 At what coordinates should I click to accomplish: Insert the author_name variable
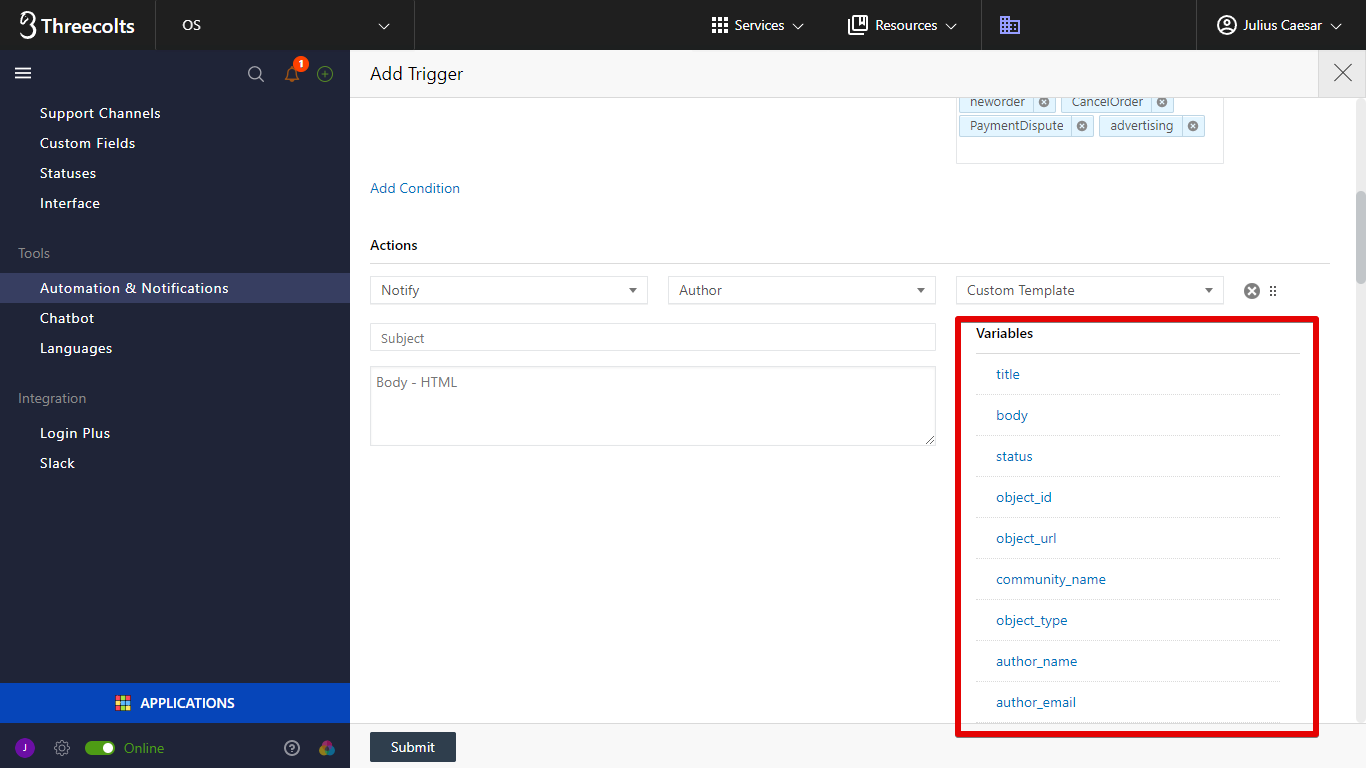(x=1036, y=661)
